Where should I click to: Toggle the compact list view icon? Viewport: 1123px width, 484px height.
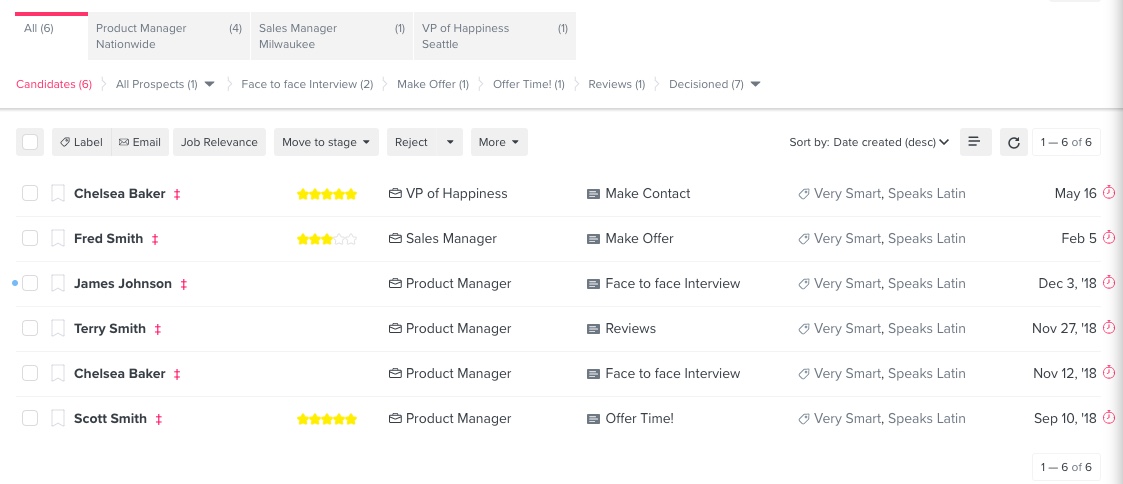tap(974, 143)
